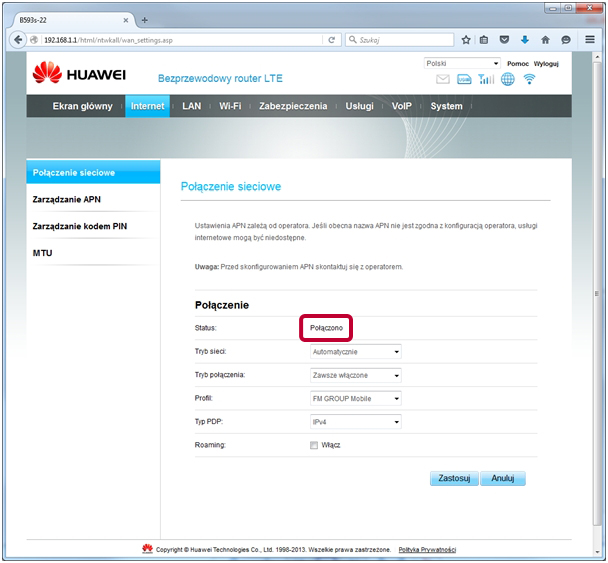Expand the Tryb połączenia dropdown
The width and height of the screenshot is (608, 563).
(x=355, y=375)
